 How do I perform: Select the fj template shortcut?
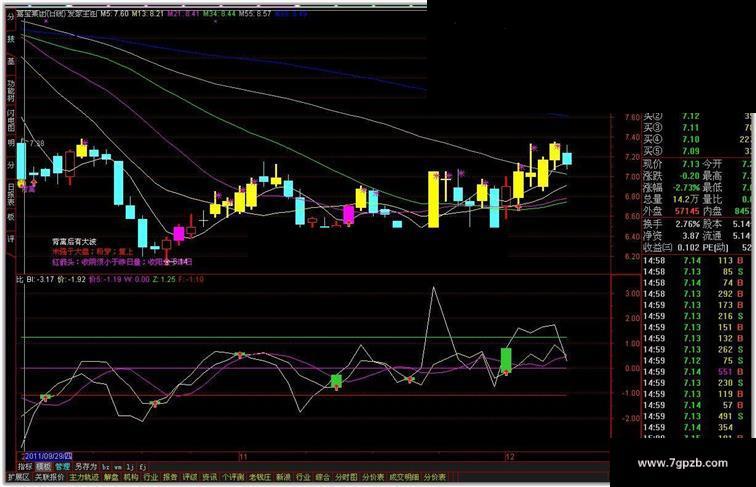pyautogui.click(x=143, y=467)
